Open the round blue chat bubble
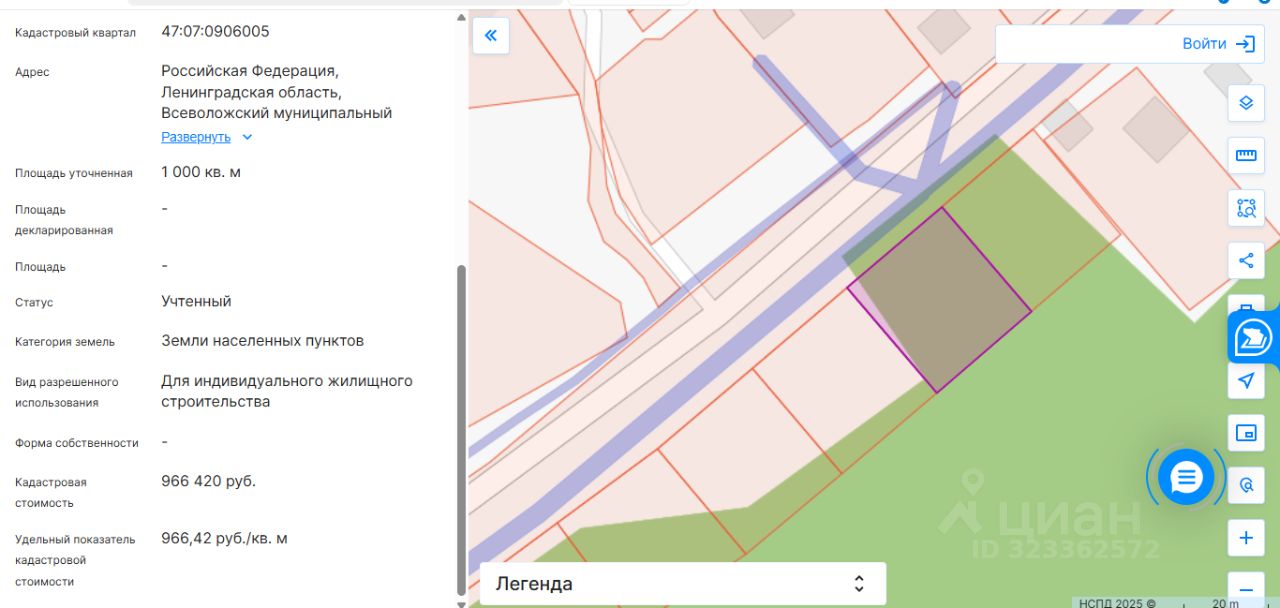This screenshot has width=1280, height=608. click(1186, 477)
